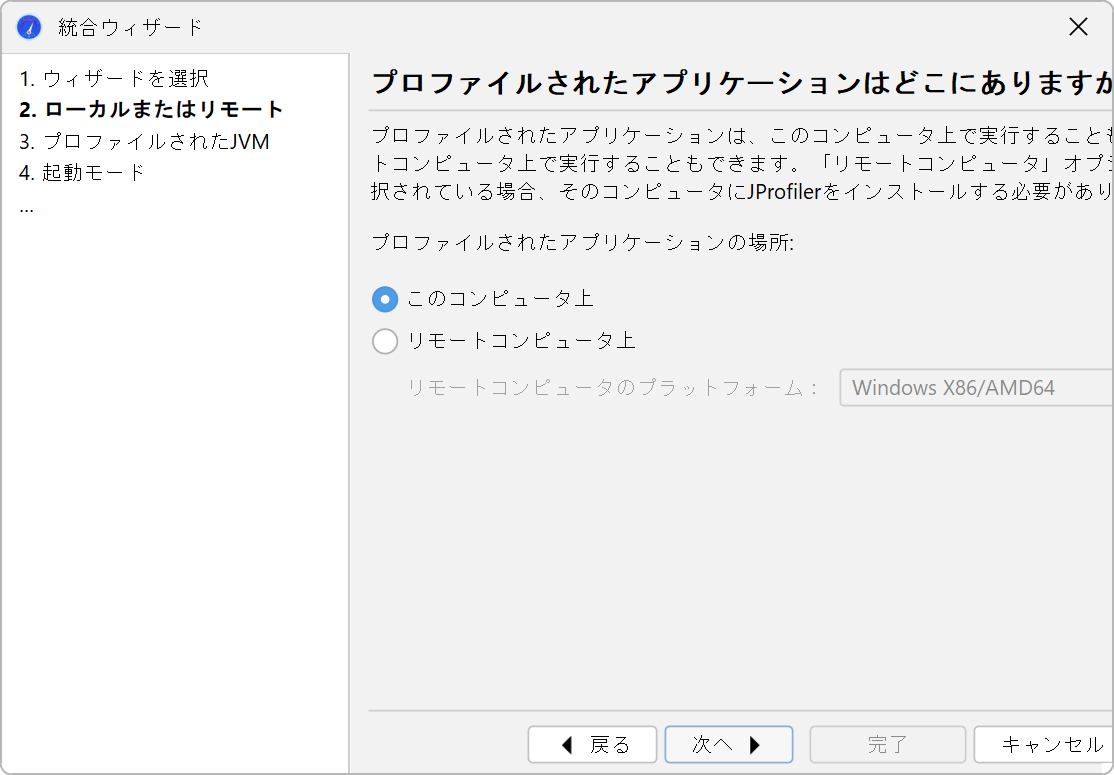Click the page heading プロファイルされたアプリケーションはどこに
1114x775 pixels.
(742, 83)
